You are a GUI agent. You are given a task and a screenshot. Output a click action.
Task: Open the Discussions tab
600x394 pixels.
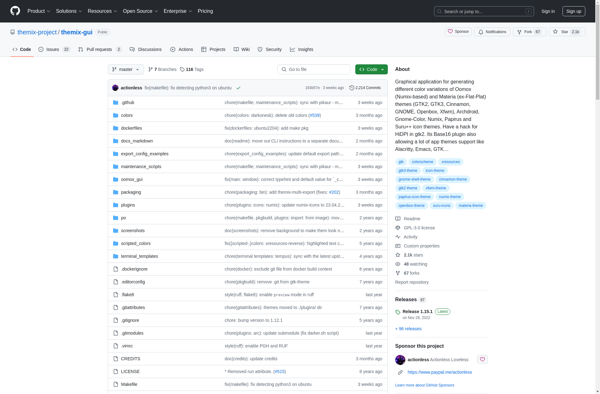pos(145,49)
